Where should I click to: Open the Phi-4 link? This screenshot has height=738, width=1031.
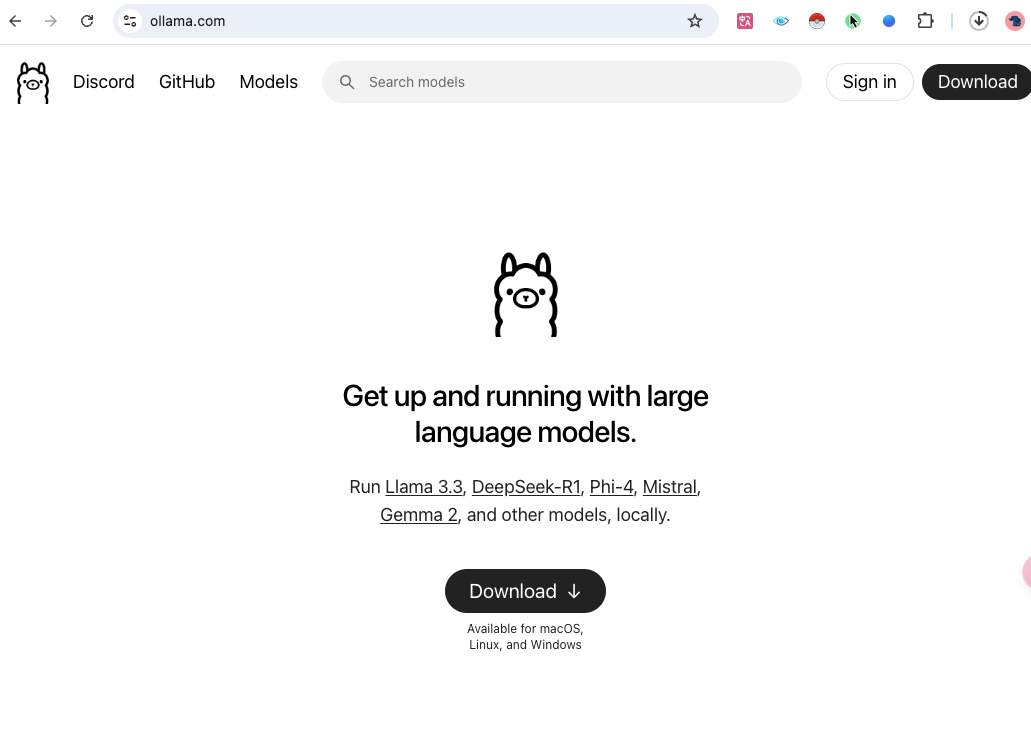tap(611, 487)
